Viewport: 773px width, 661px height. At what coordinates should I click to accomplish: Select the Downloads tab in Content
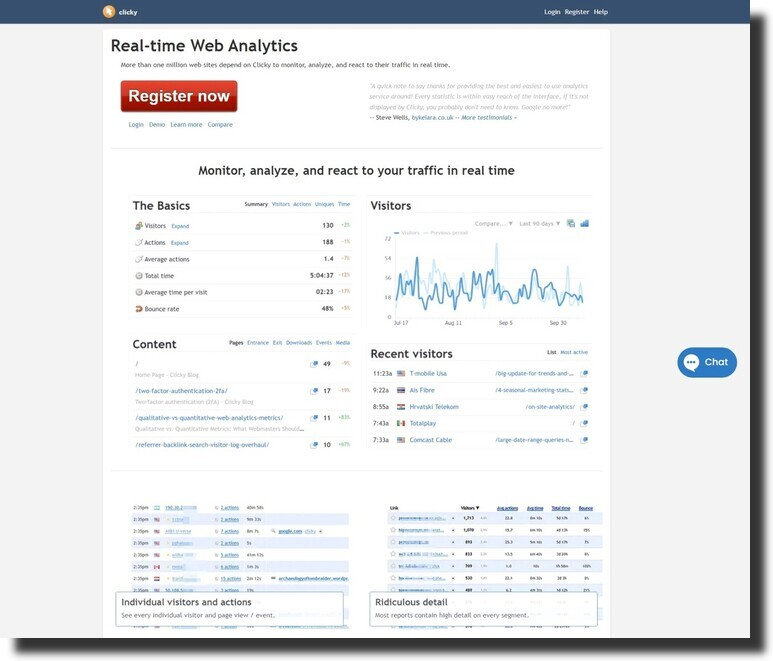[299, 343]
